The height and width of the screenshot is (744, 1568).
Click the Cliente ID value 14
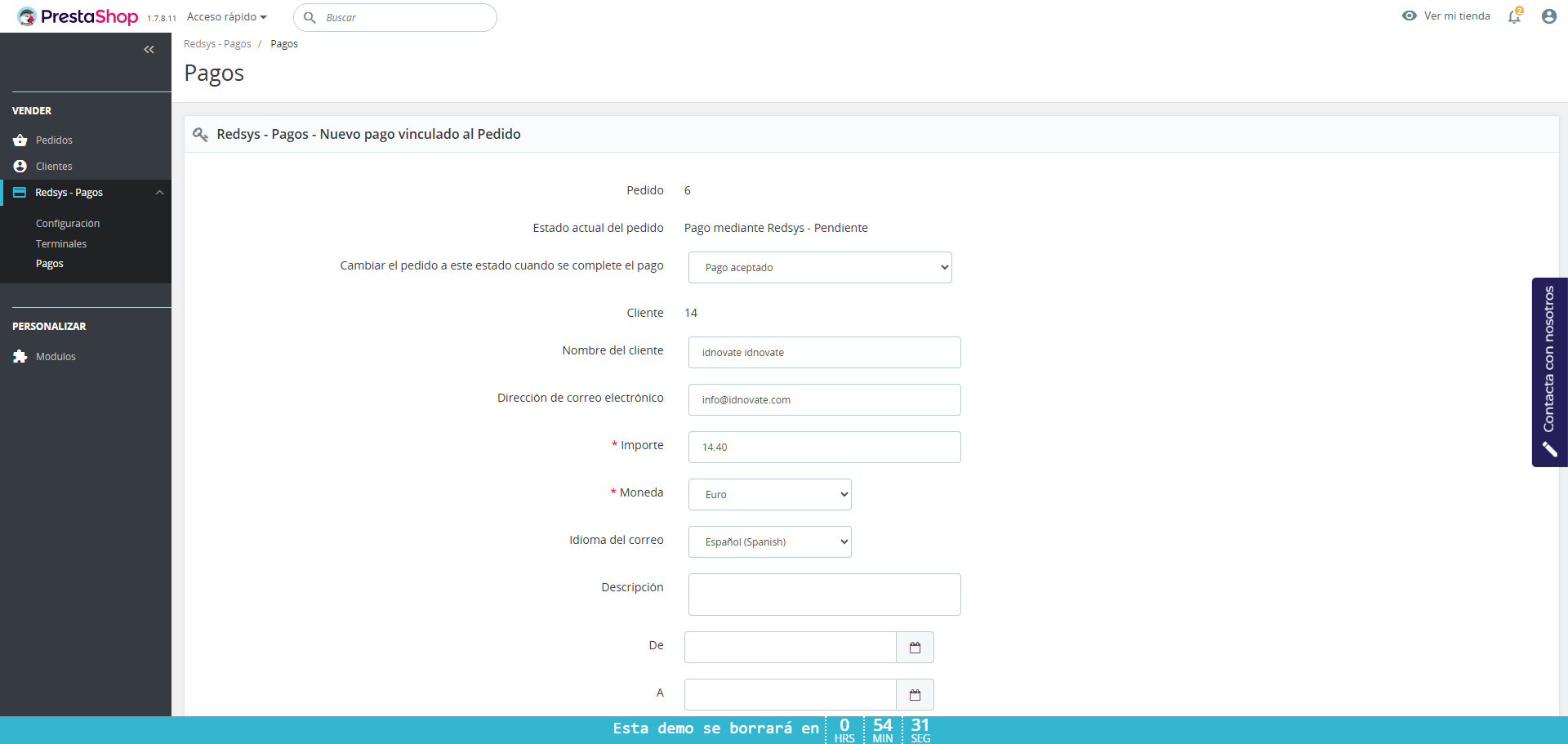[x=691, y=313]
